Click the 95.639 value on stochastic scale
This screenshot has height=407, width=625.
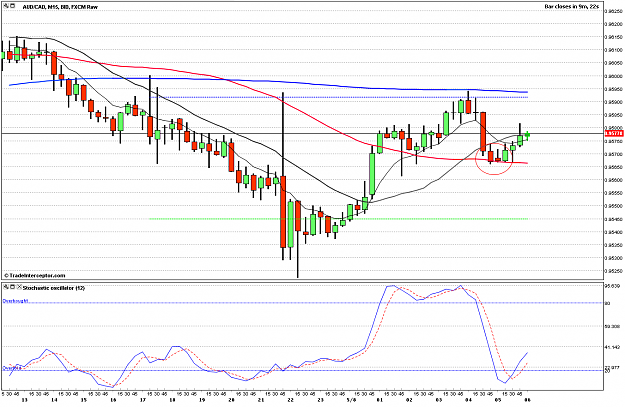click(x=612, y=286)
